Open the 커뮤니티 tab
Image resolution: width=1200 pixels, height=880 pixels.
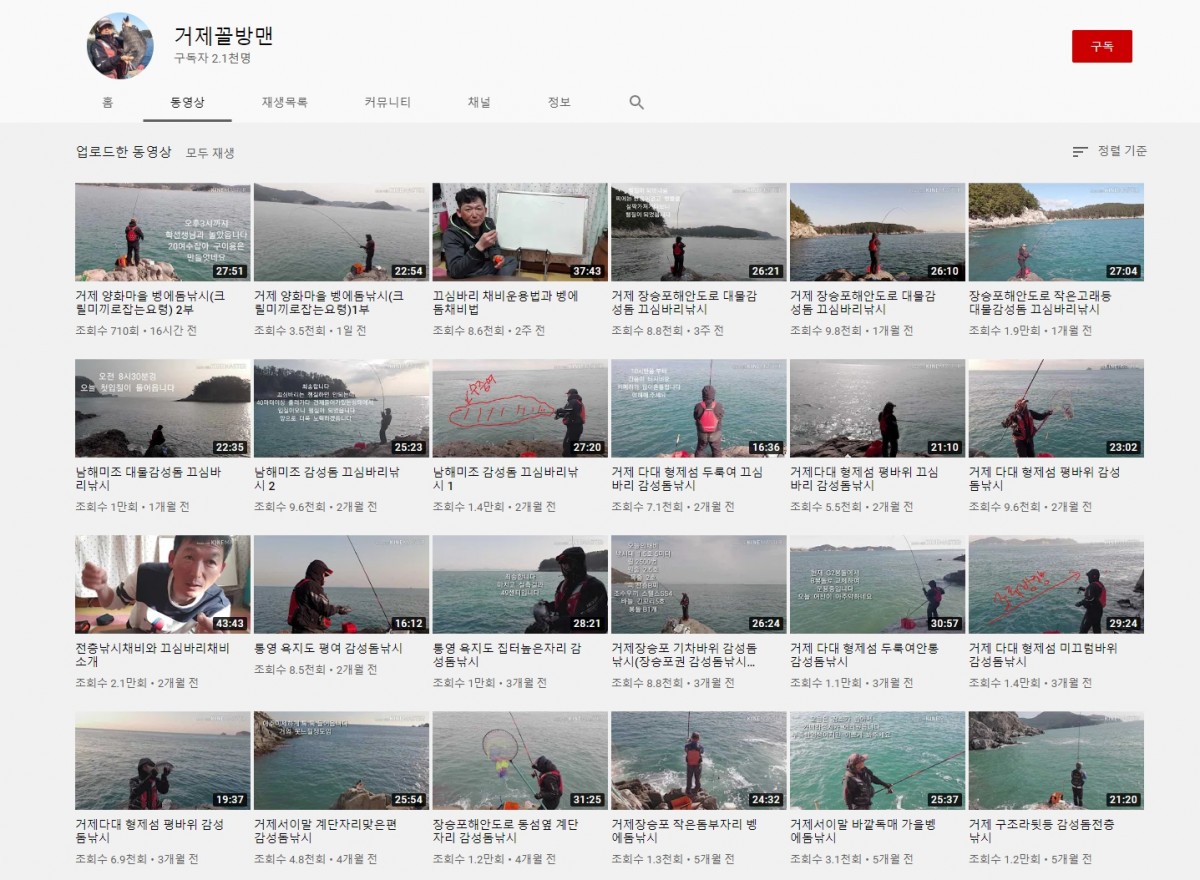[x=387, y=102]
